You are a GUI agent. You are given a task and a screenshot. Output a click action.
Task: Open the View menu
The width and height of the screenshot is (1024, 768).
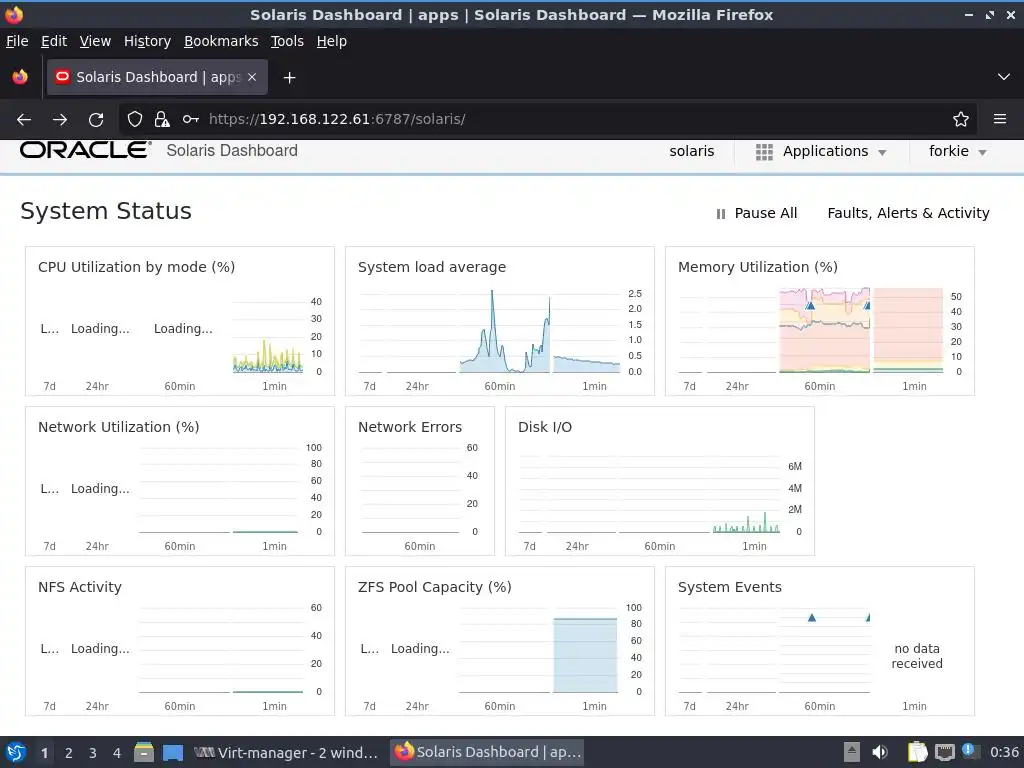[x=95, y=41]
